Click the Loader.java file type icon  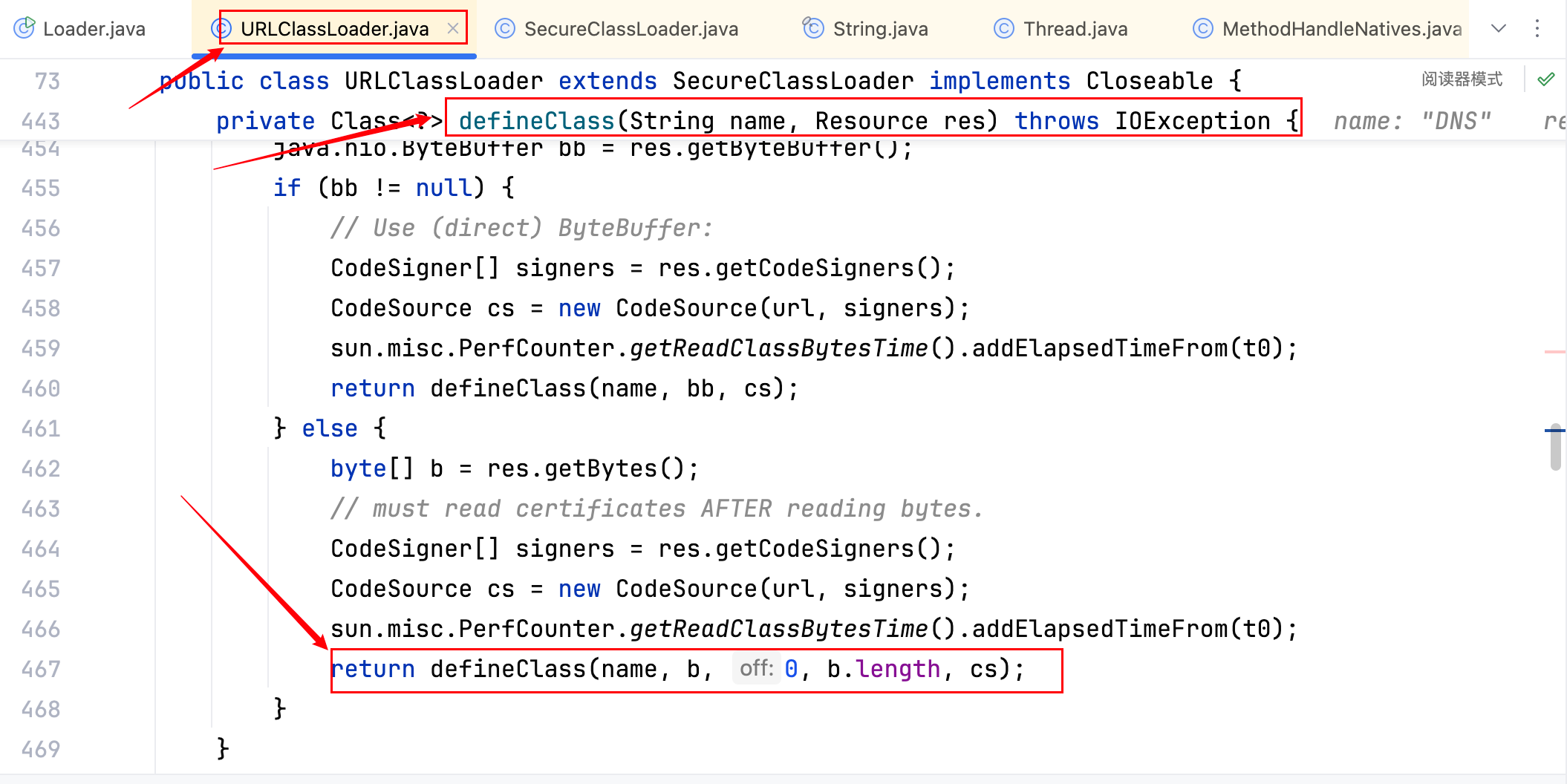25,28
